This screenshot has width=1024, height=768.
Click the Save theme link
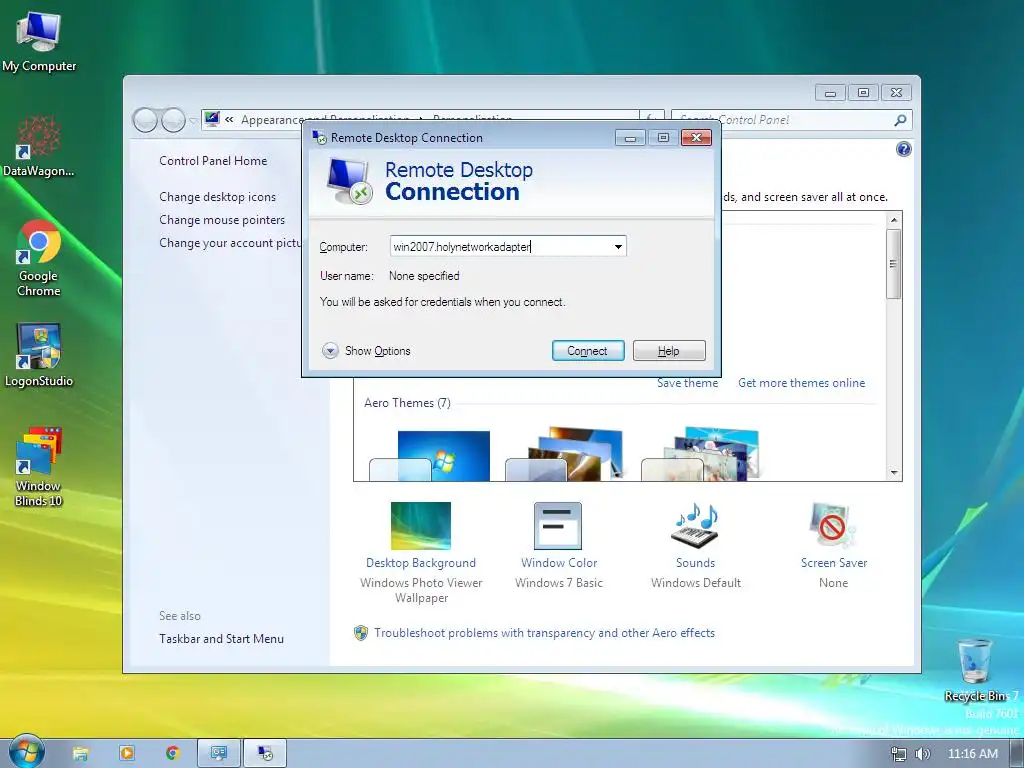click(687, 383)
